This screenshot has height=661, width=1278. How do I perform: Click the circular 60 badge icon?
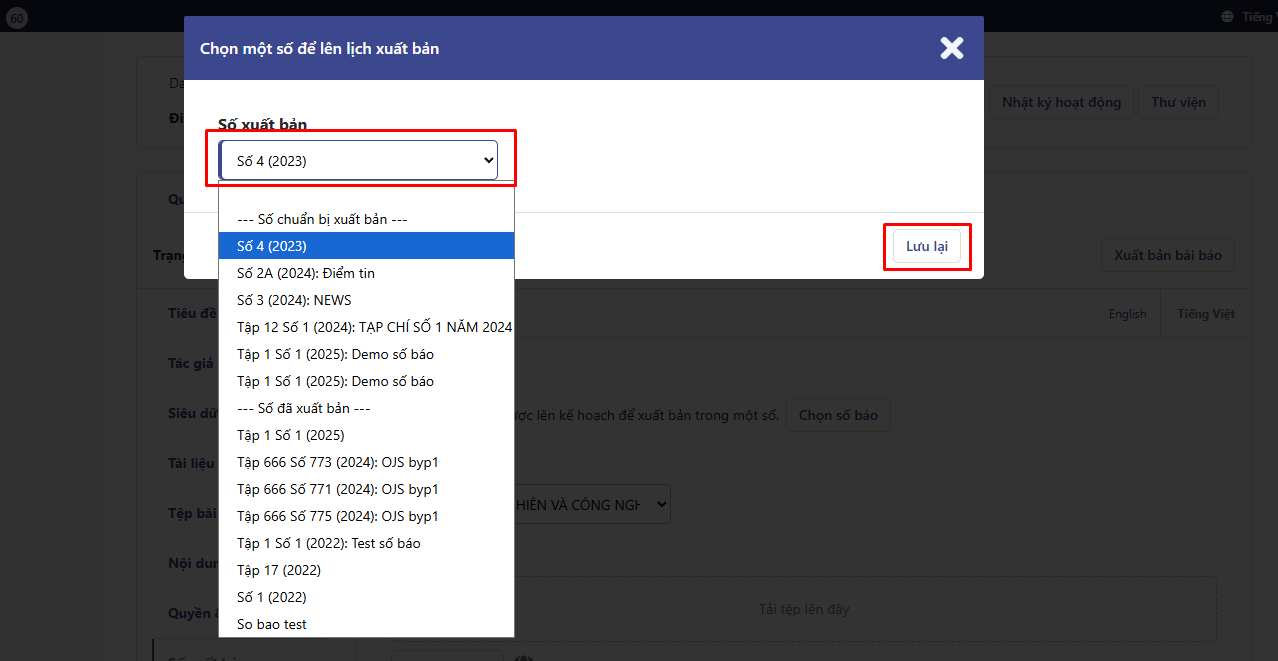point(17,17)
